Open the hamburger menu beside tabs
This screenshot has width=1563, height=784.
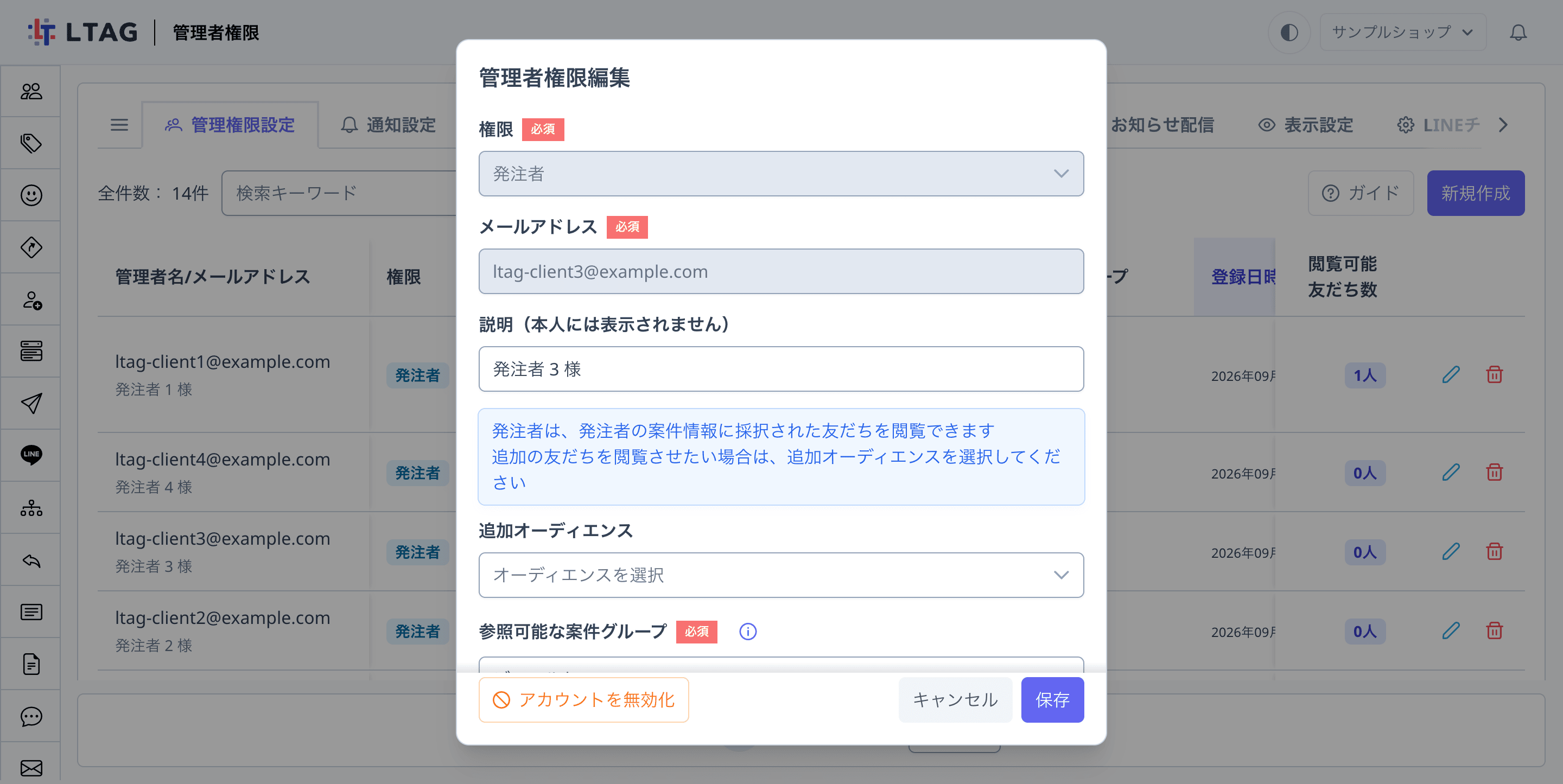click(x=119, y=125)
